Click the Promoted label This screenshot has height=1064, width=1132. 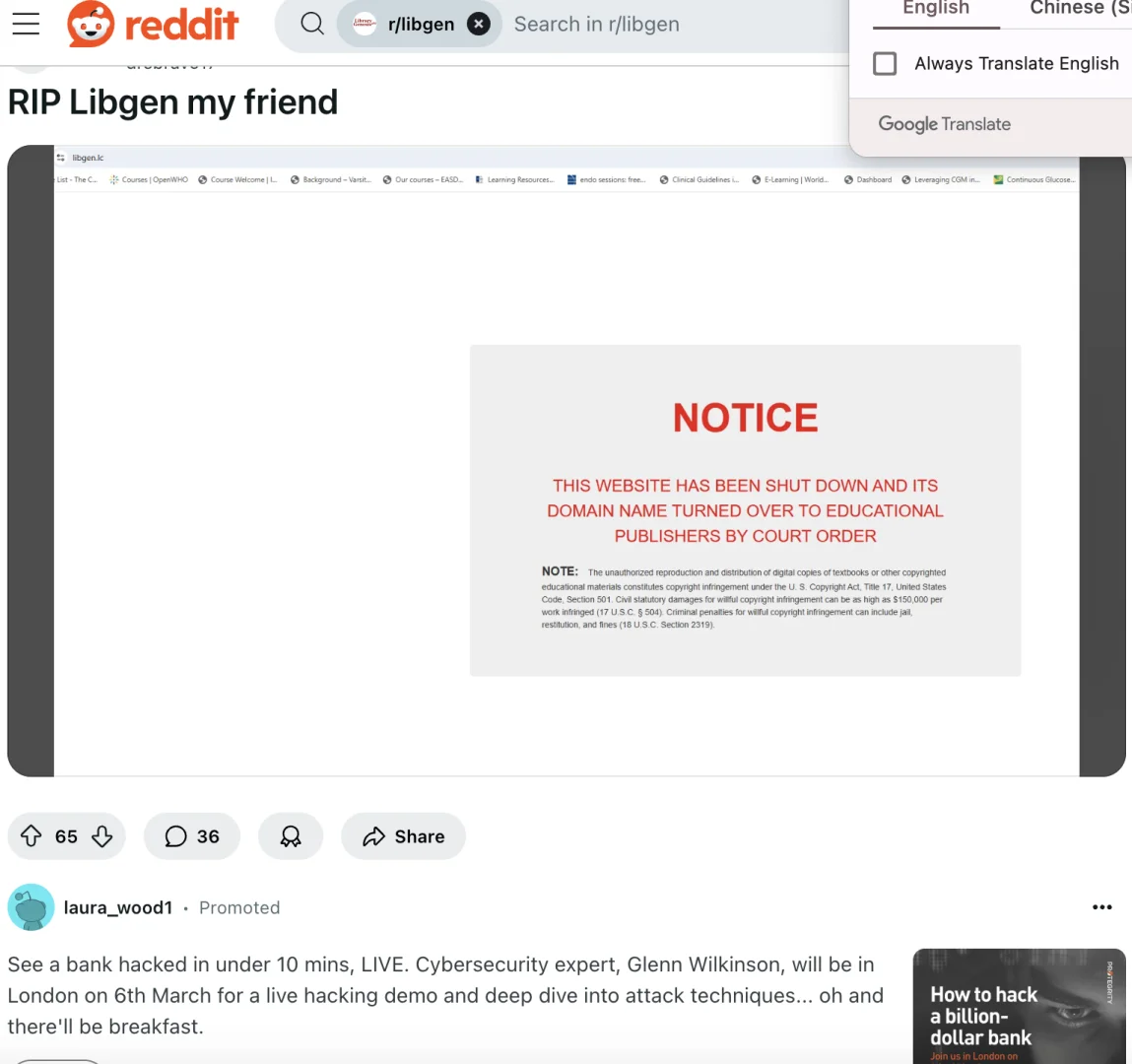click(239, 907)
